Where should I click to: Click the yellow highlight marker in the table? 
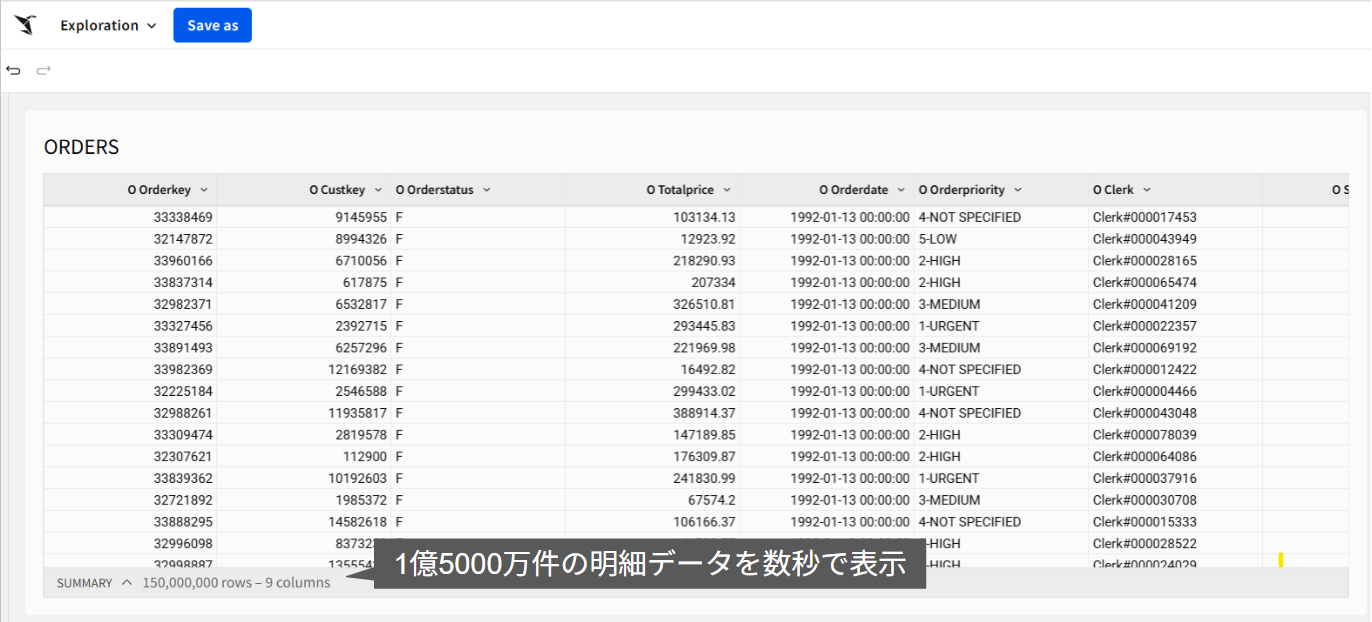(x=1283, y=562)
